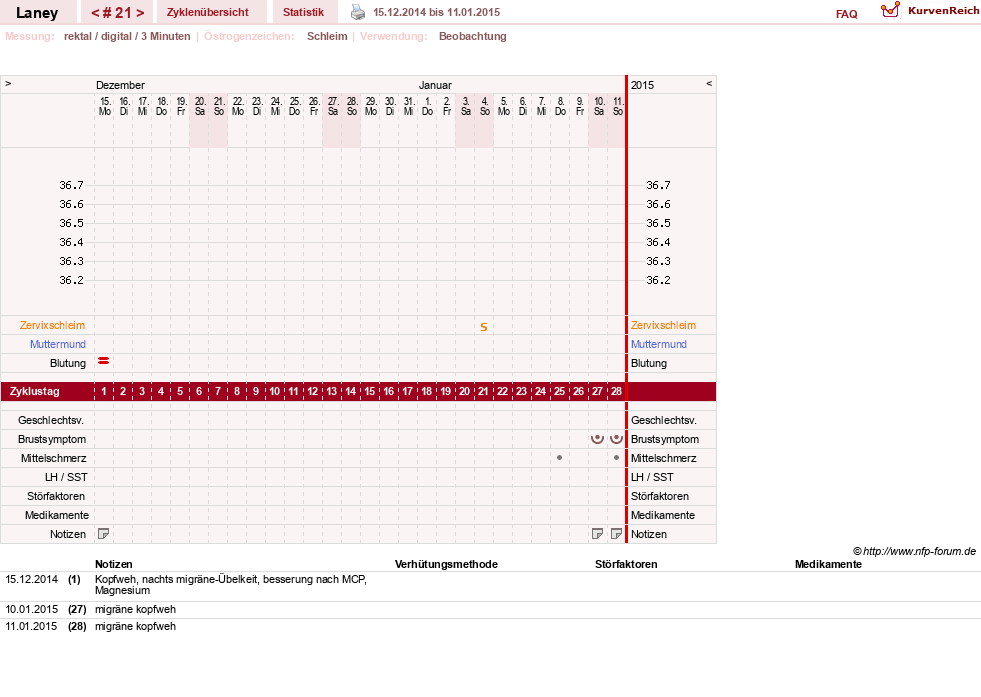The width and height of the screenshot is (981, 697).
Task: Open the Laney profile tab
Action: (37, 13)
